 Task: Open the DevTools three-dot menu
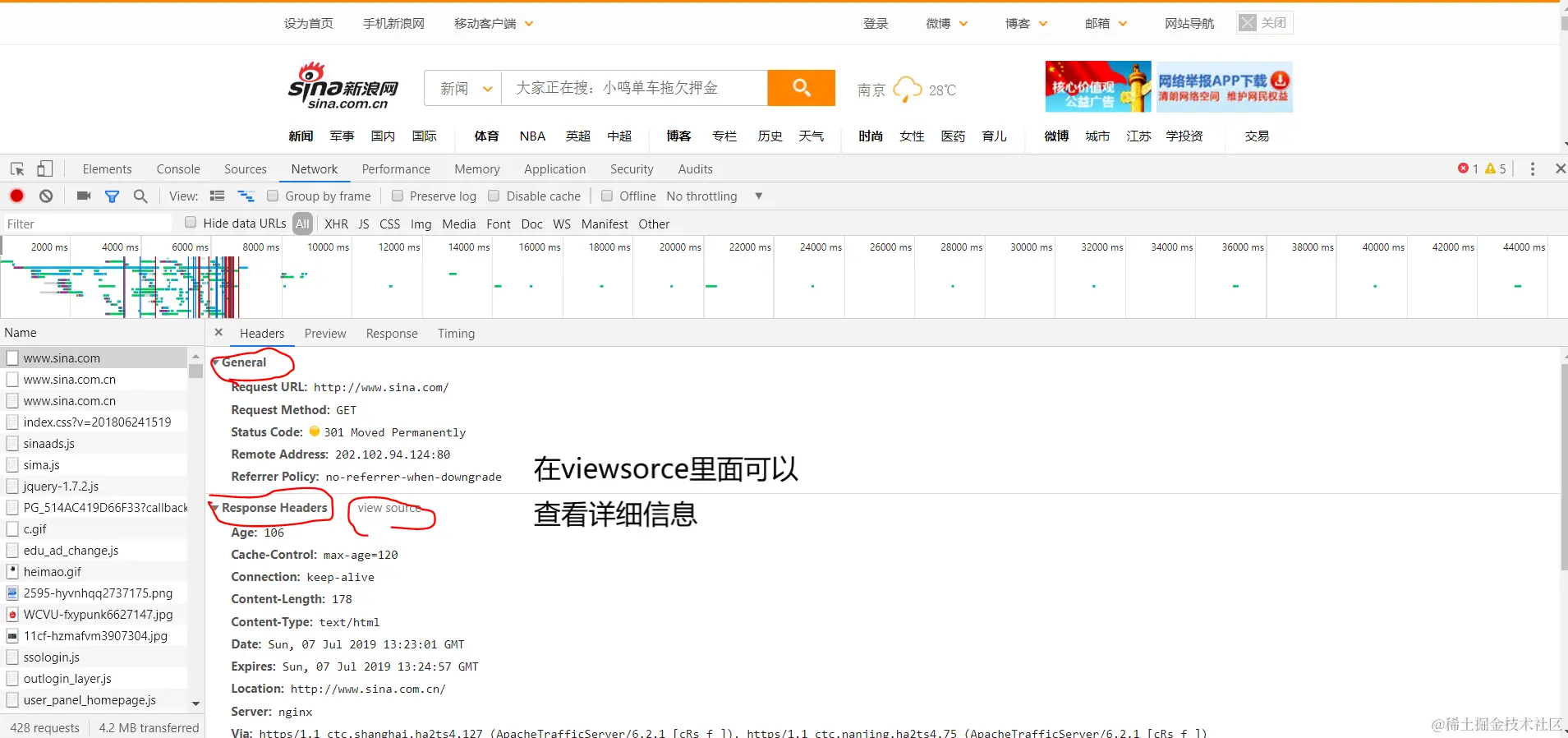1533,168
